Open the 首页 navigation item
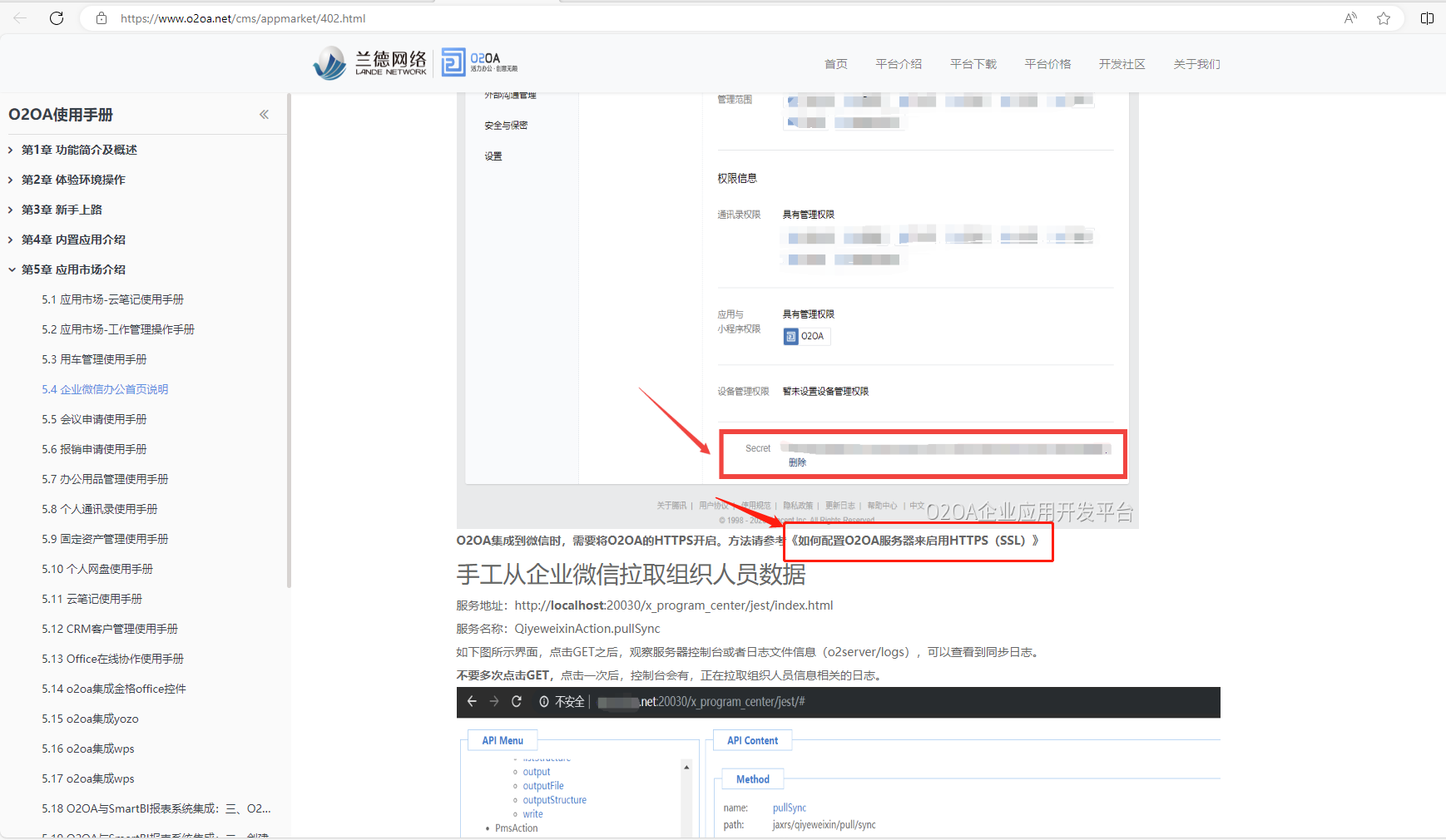The width and height of the screenshot is (1446, 840). tap(836, 64)
